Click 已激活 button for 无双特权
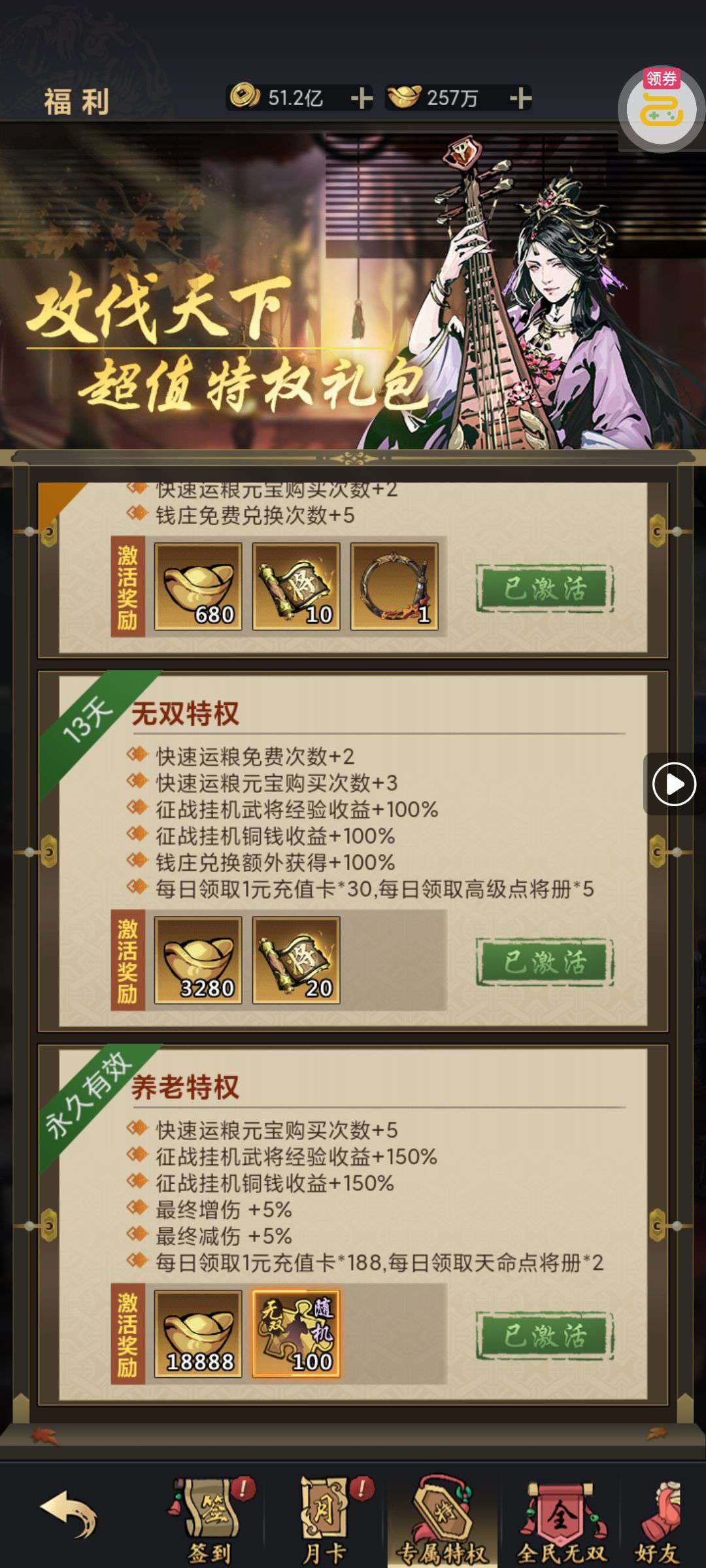Image resolution: width=706 pixels, height=1568 pixels. click(x=545, y=962)
